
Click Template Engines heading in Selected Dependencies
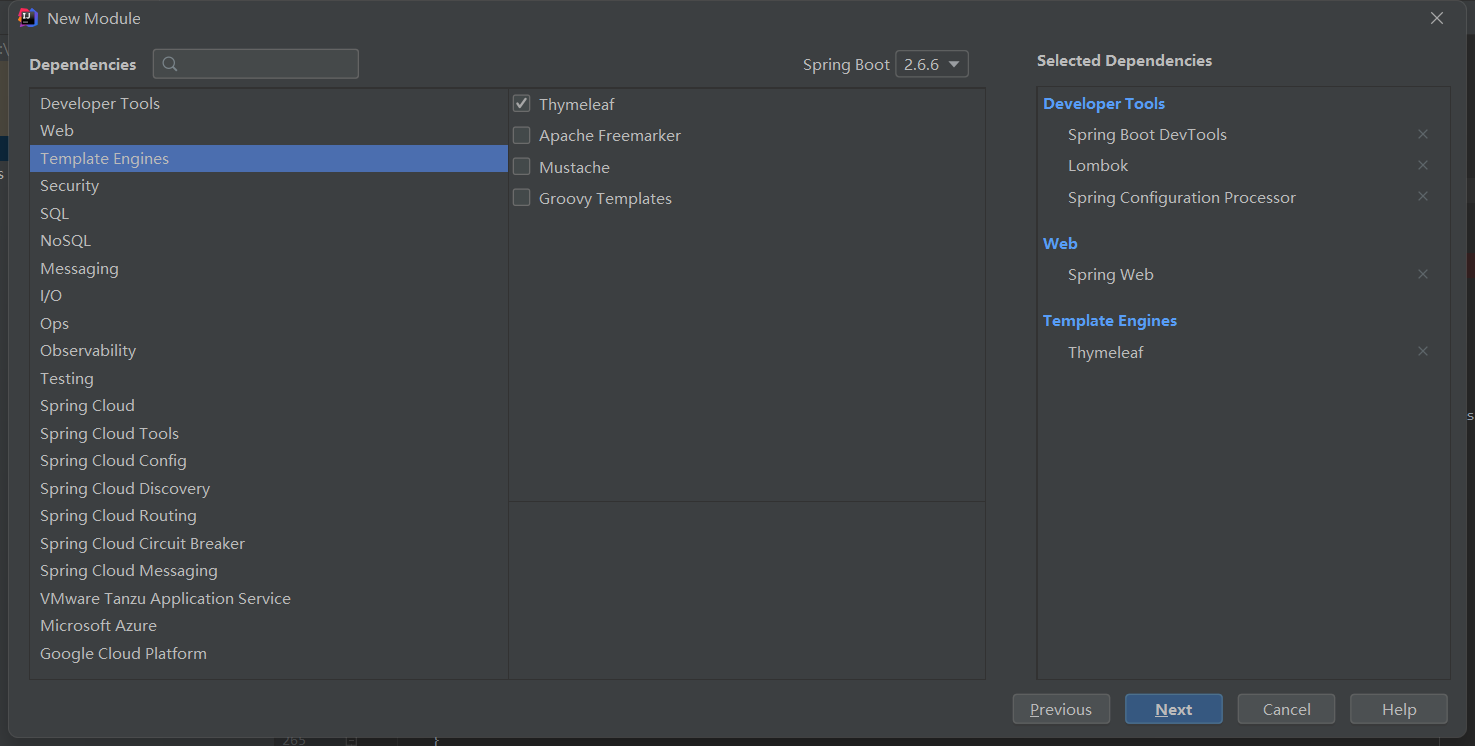tap(1110, 320)
